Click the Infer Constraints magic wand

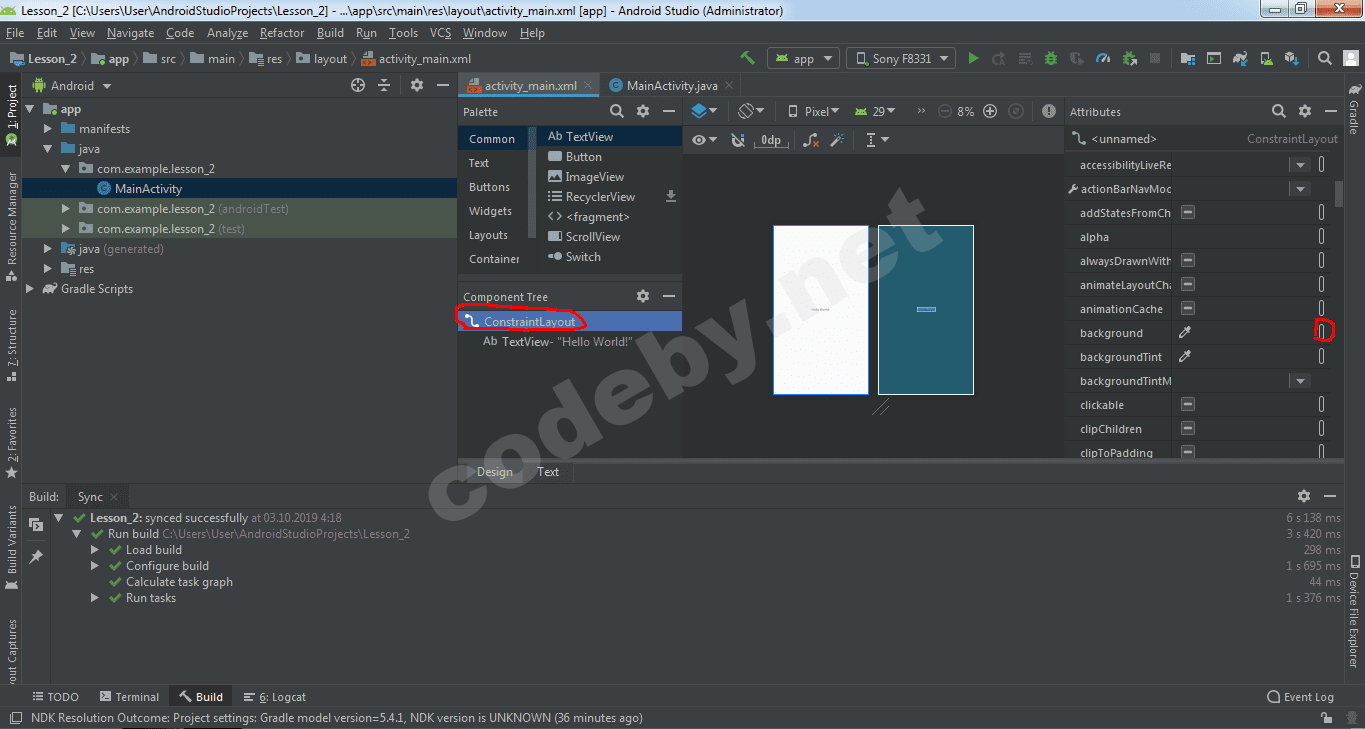(x=838, y=140)
